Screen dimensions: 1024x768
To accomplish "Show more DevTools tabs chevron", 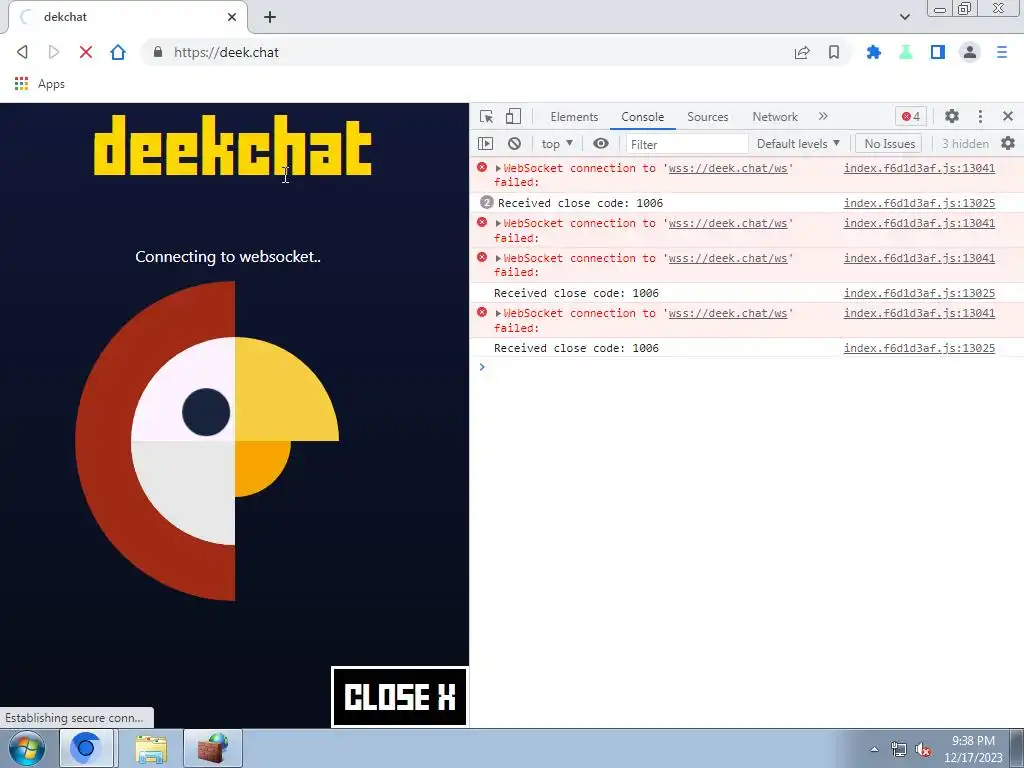I will tap(823, 116).
